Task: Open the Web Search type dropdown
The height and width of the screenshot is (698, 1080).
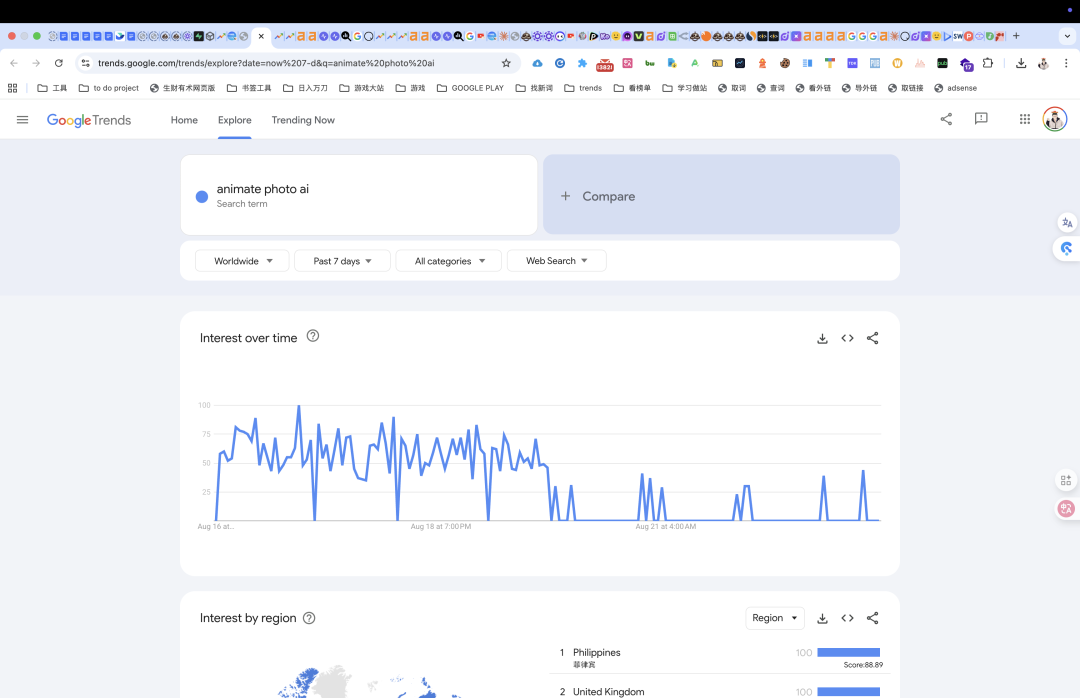Action: 557,260
